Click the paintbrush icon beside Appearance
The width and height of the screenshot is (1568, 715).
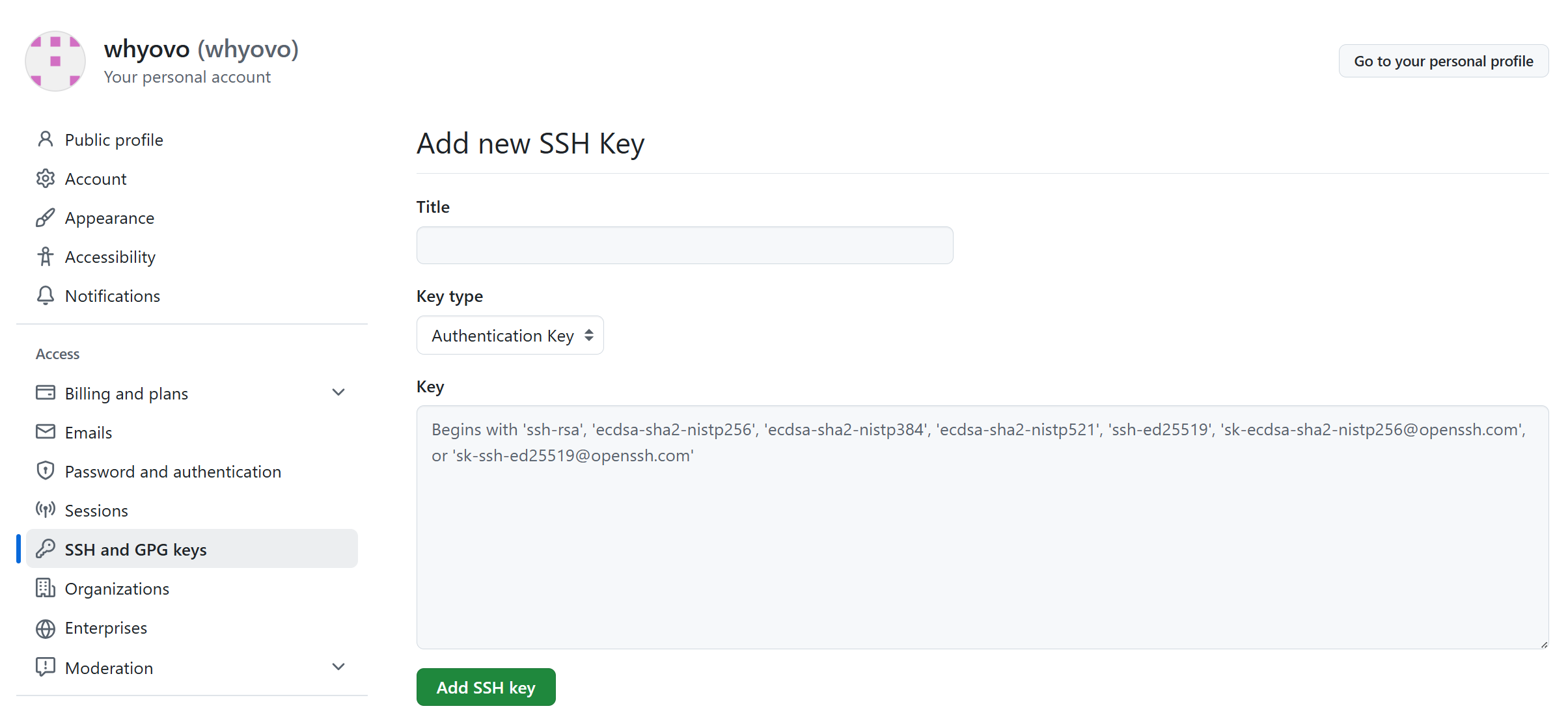coord(46,217)
